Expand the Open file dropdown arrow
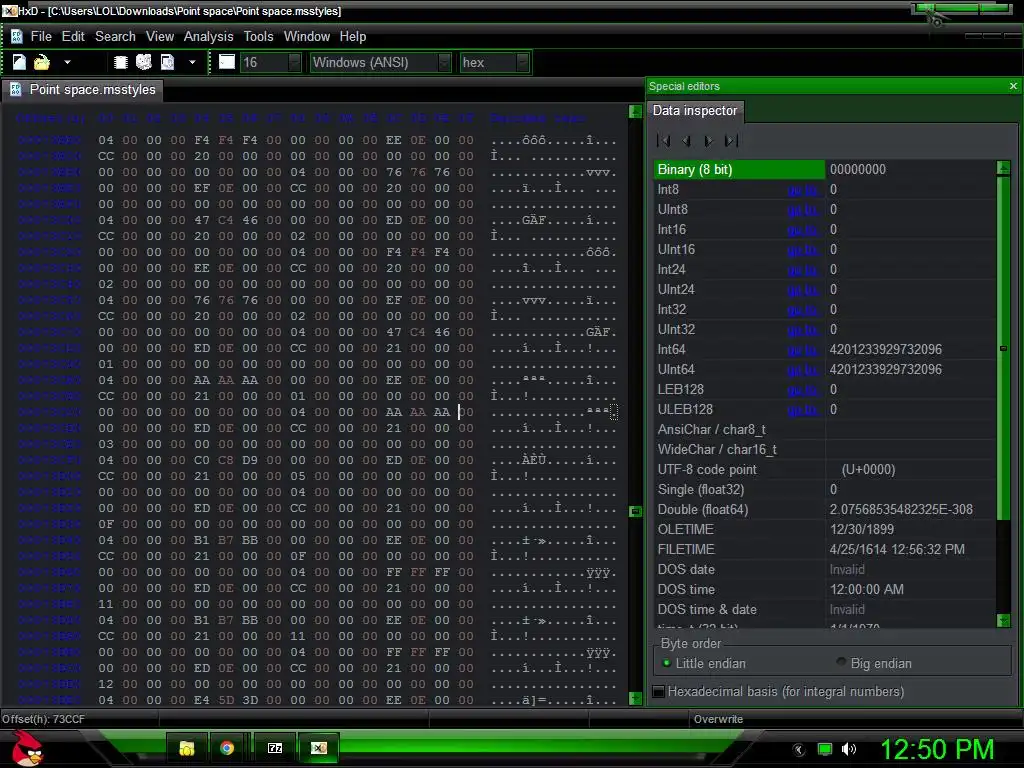The image size is (1024, 768). click(67, 62)
